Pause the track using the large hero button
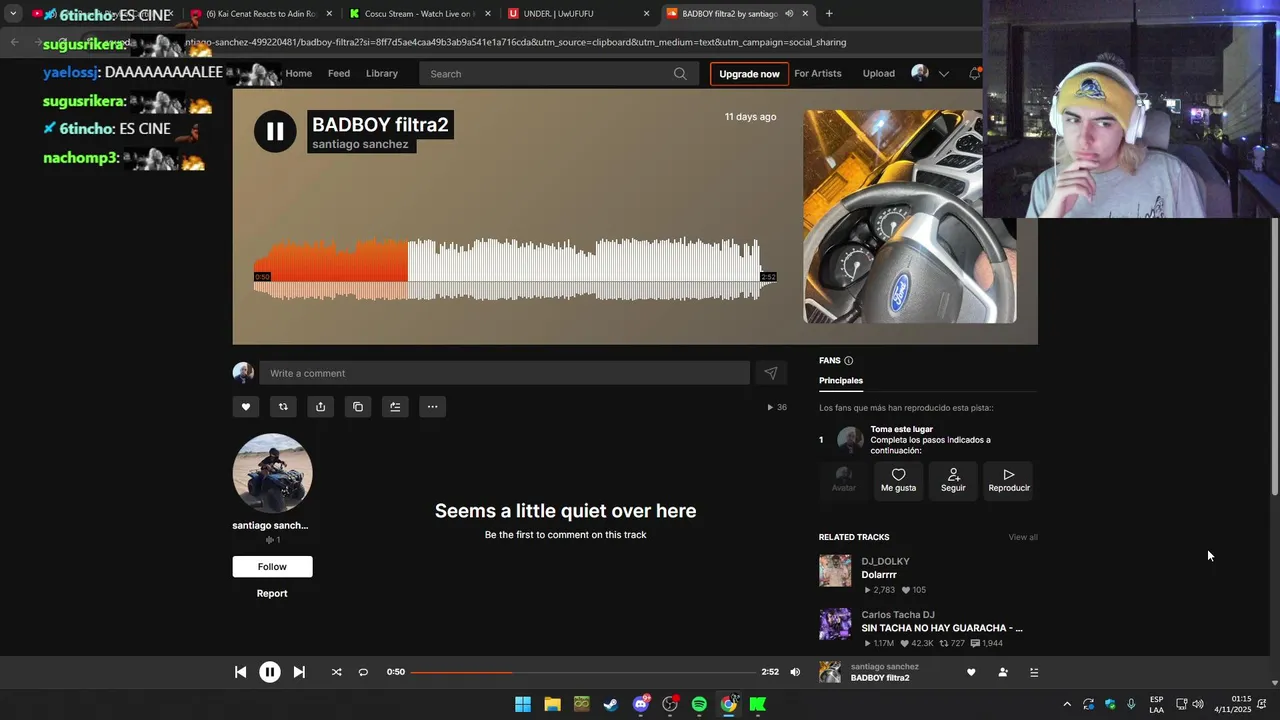 coord(275,131)
